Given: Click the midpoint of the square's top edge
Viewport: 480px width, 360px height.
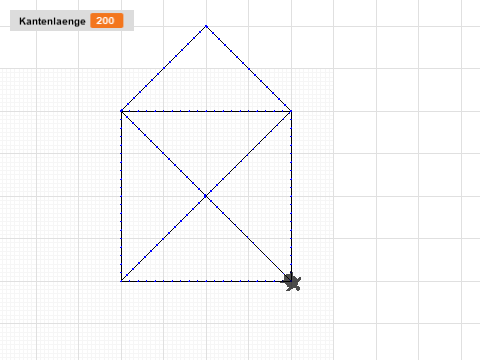Looking at the screenshot, I should tap(206, 111).
